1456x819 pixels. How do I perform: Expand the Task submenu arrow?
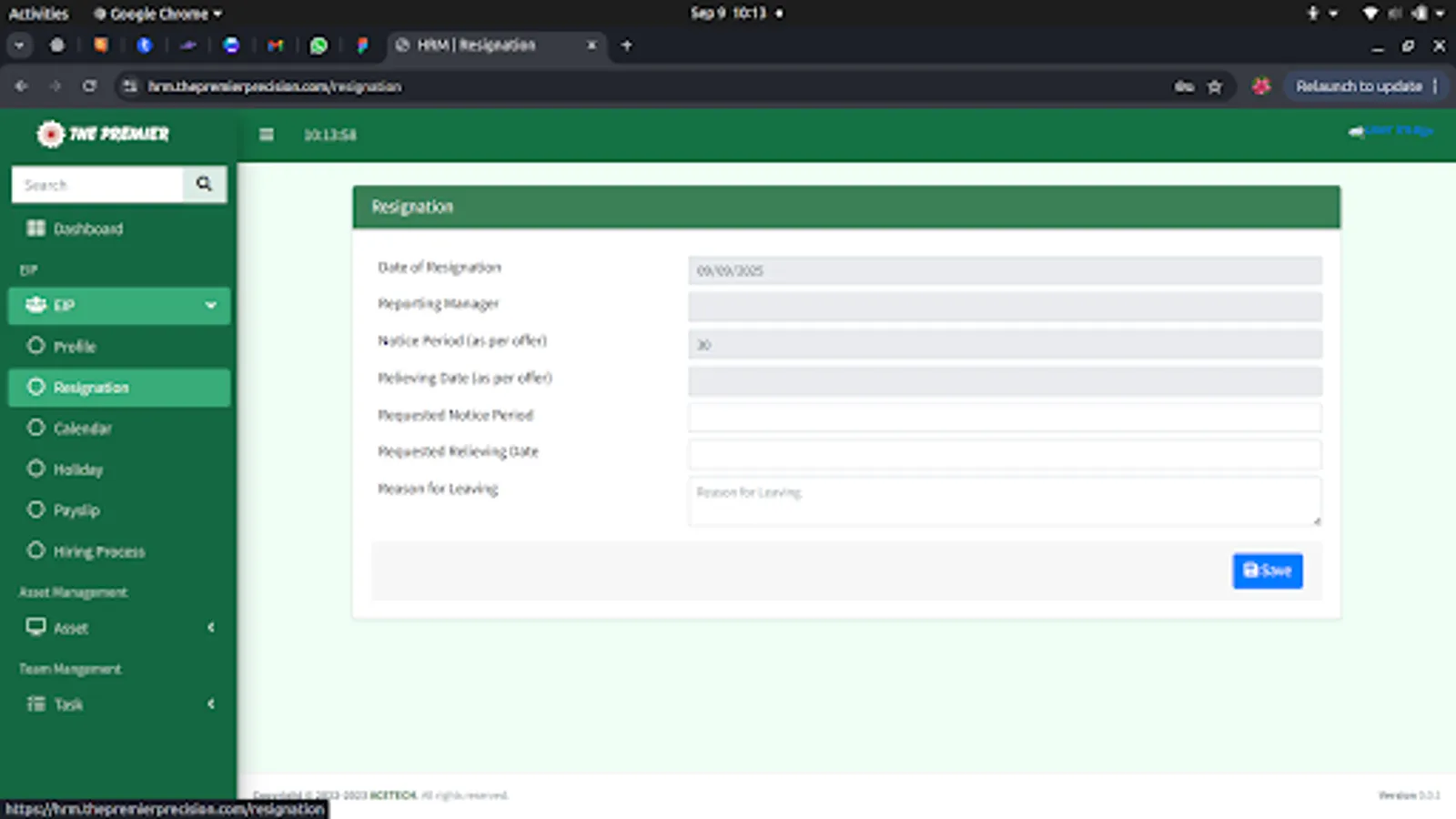(x=211, y=703)
